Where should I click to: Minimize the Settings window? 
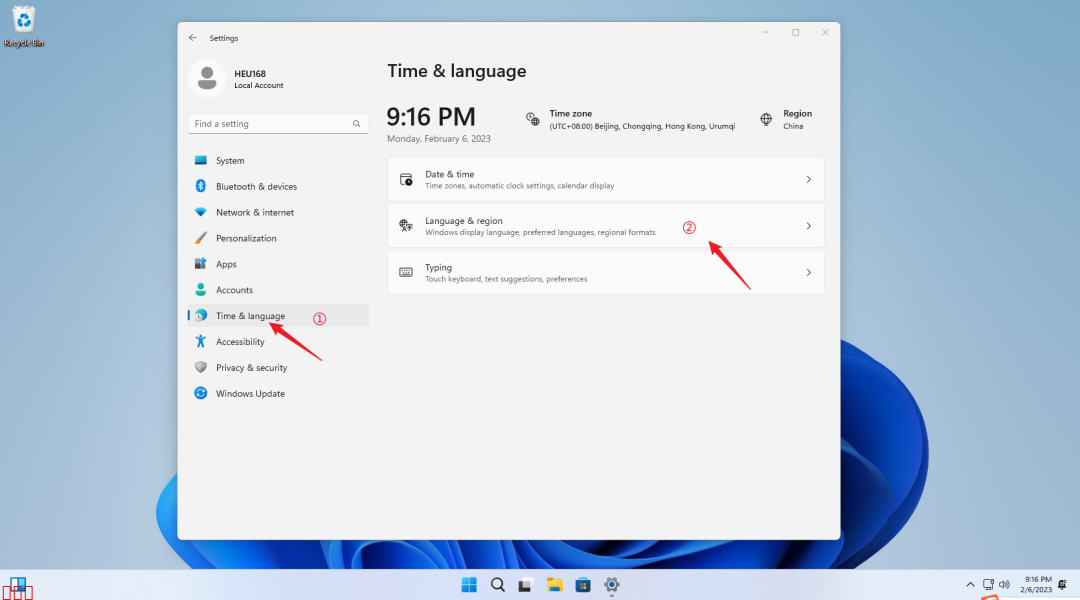click(x=765, y=32)
